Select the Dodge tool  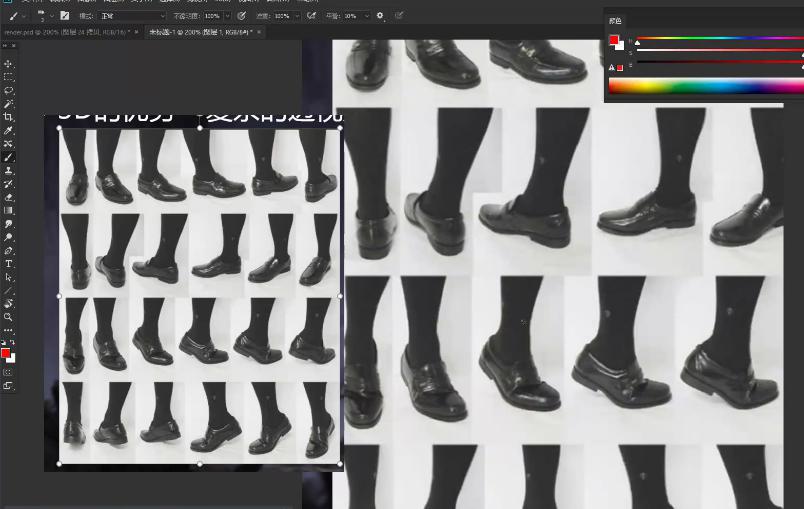pyautogui.click(x=8, y=237)
